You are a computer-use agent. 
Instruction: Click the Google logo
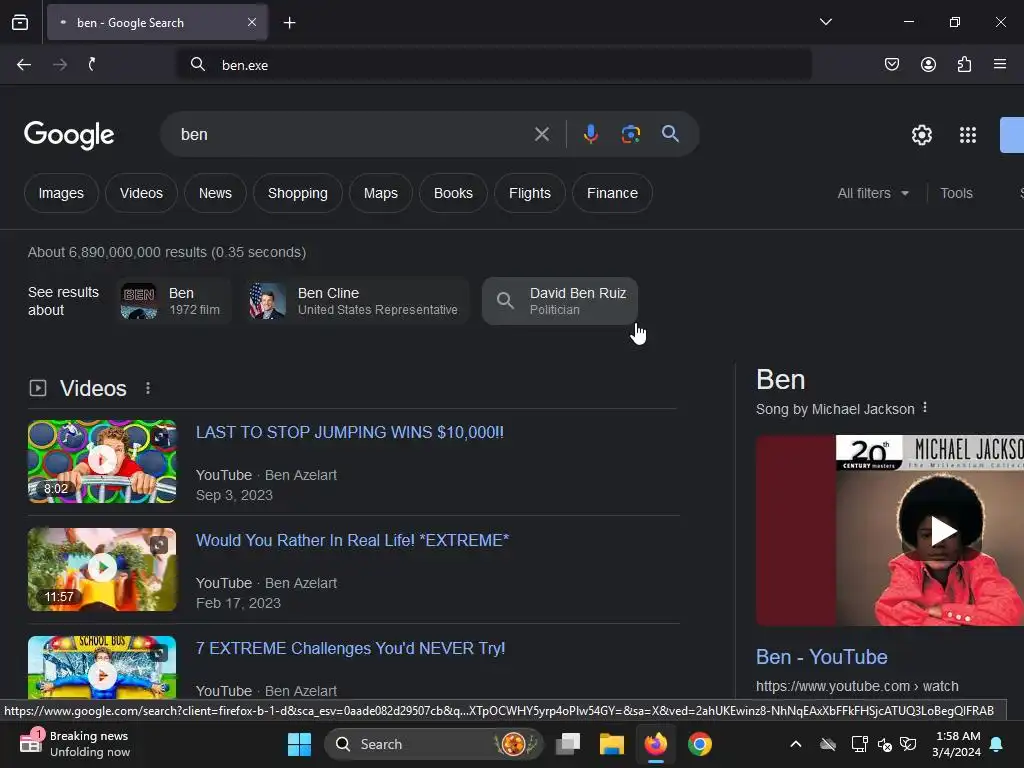coord(69,135)
